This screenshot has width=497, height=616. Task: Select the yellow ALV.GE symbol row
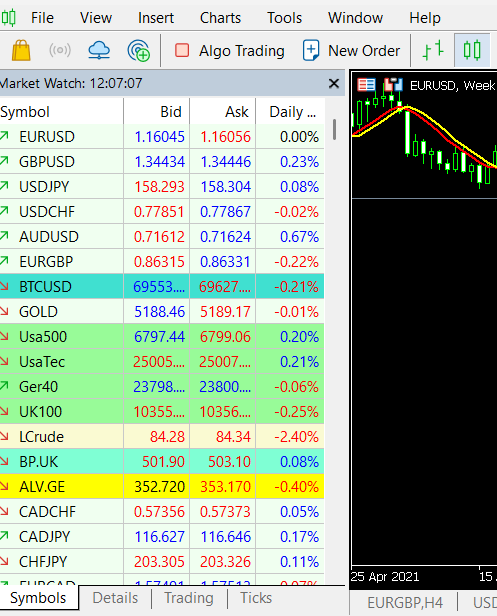click(162, 487)
